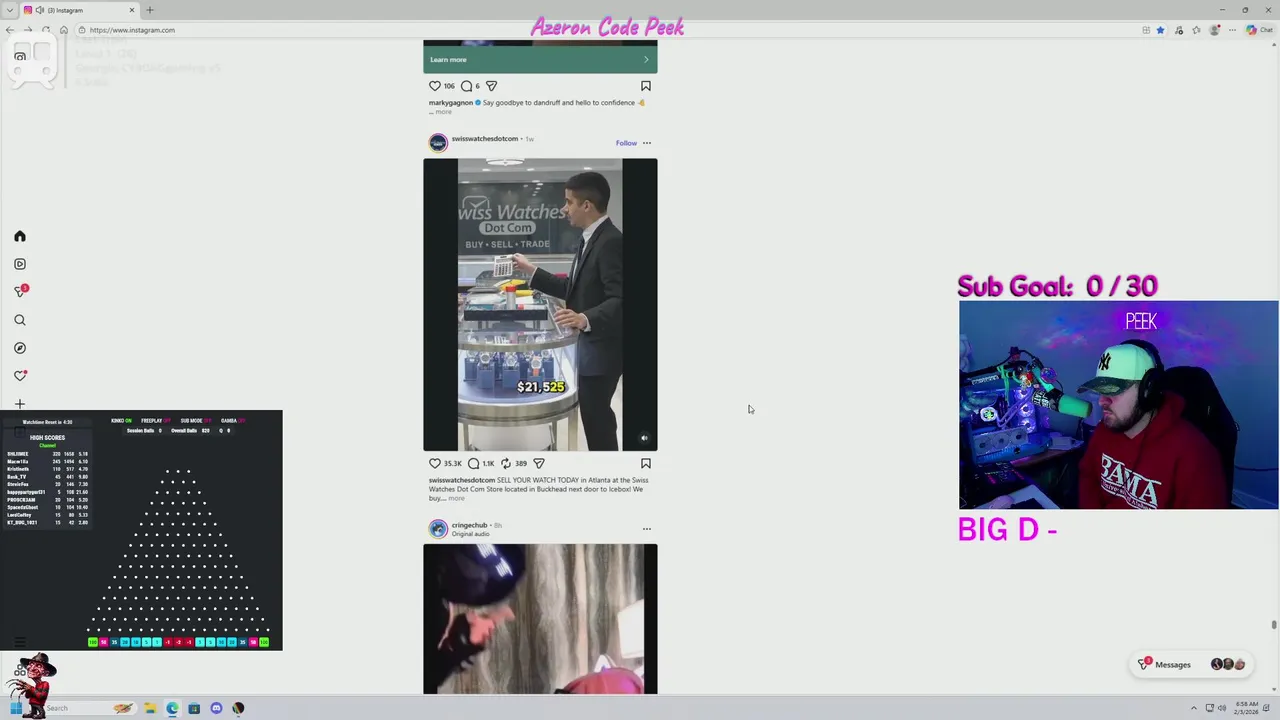Click likes count 106 on markygagnon post
The height and width of the screenshot is (720, 1280).
[x=449, y=86]
